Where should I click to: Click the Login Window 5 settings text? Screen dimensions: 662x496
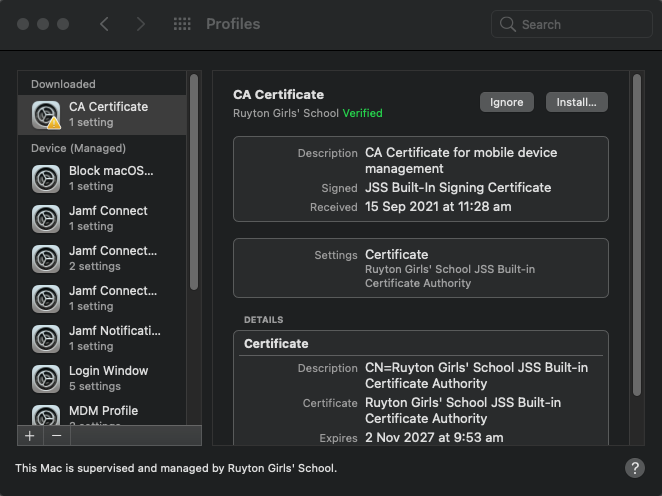click(95, 386)
